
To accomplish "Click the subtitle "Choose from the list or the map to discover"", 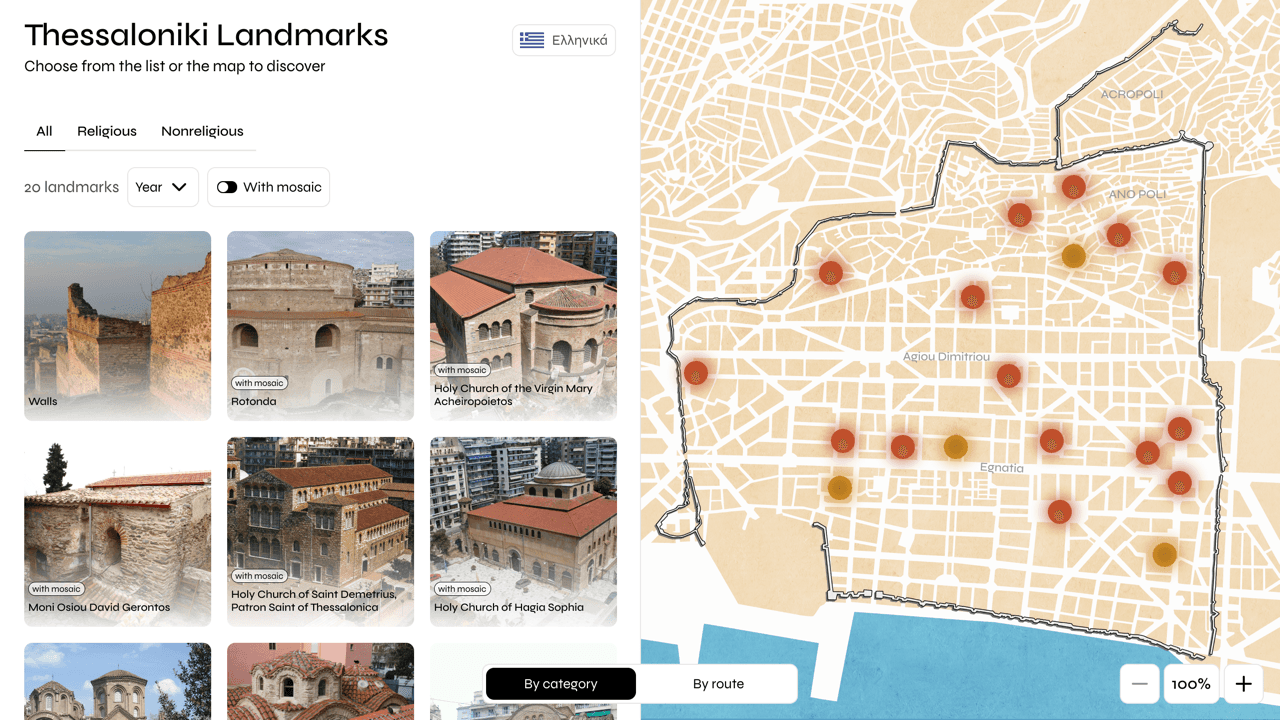I will 175,66.
